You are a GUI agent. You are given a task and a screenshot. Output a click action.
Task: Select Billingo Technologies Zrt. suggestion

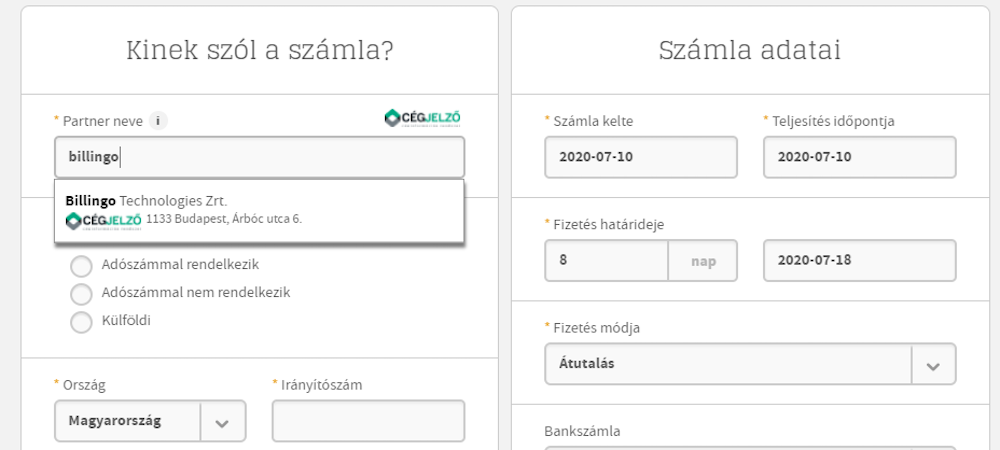point(259,210)
